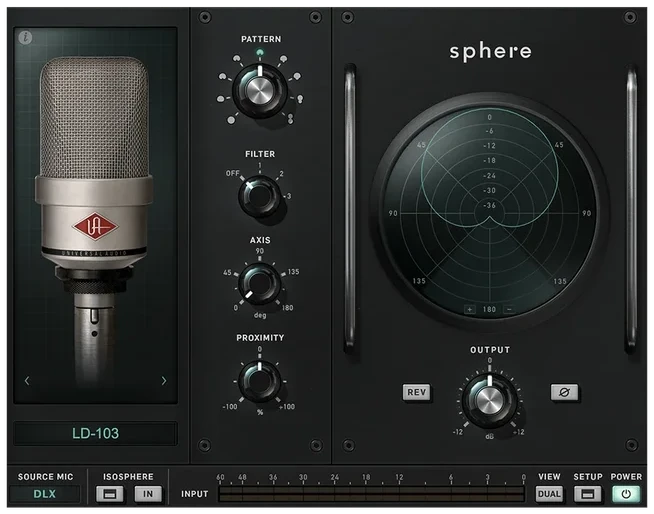Click the -12 output label
654x514 pixels.
point(458,432)
